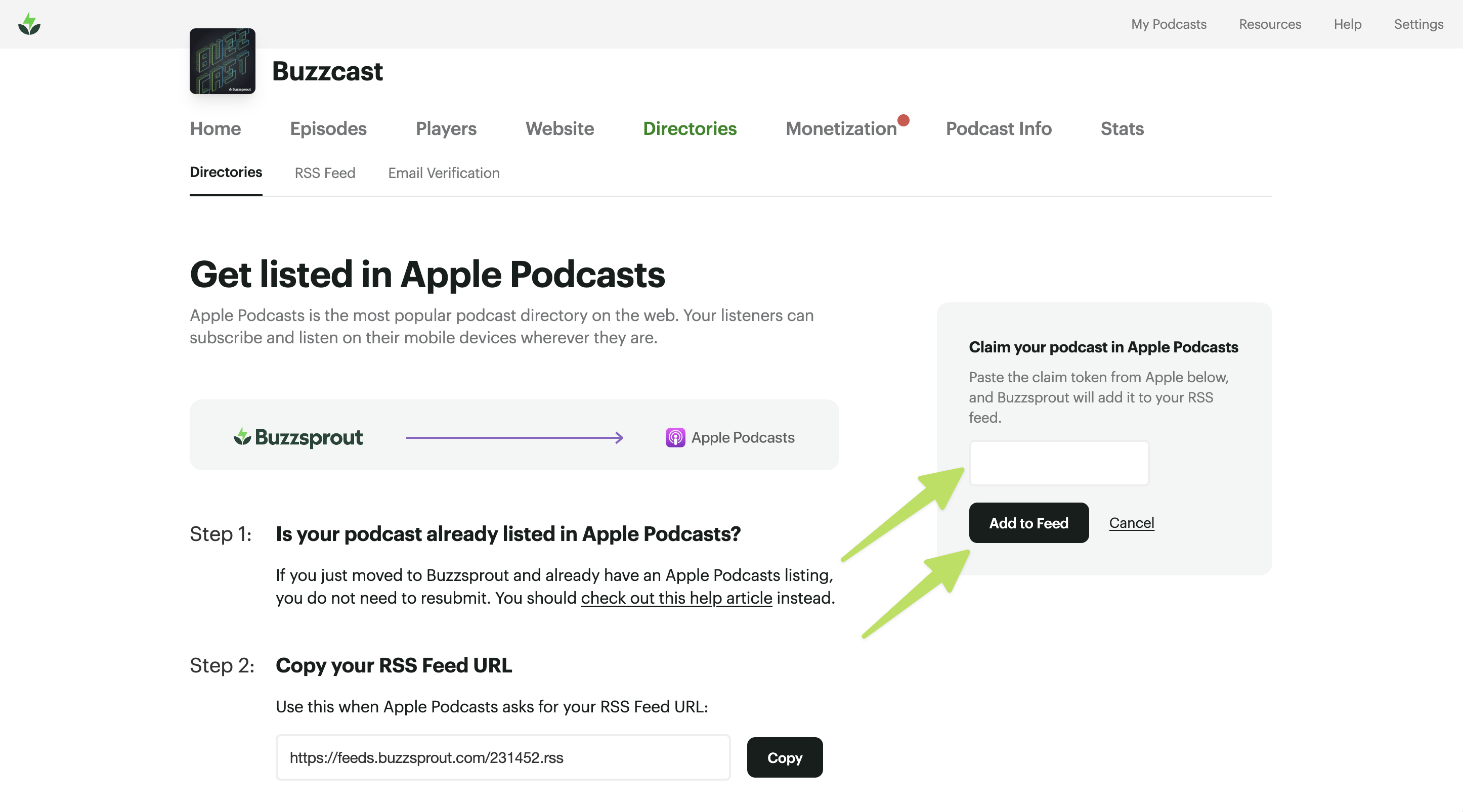Click the claim token input field

[x=1059, y=463]
